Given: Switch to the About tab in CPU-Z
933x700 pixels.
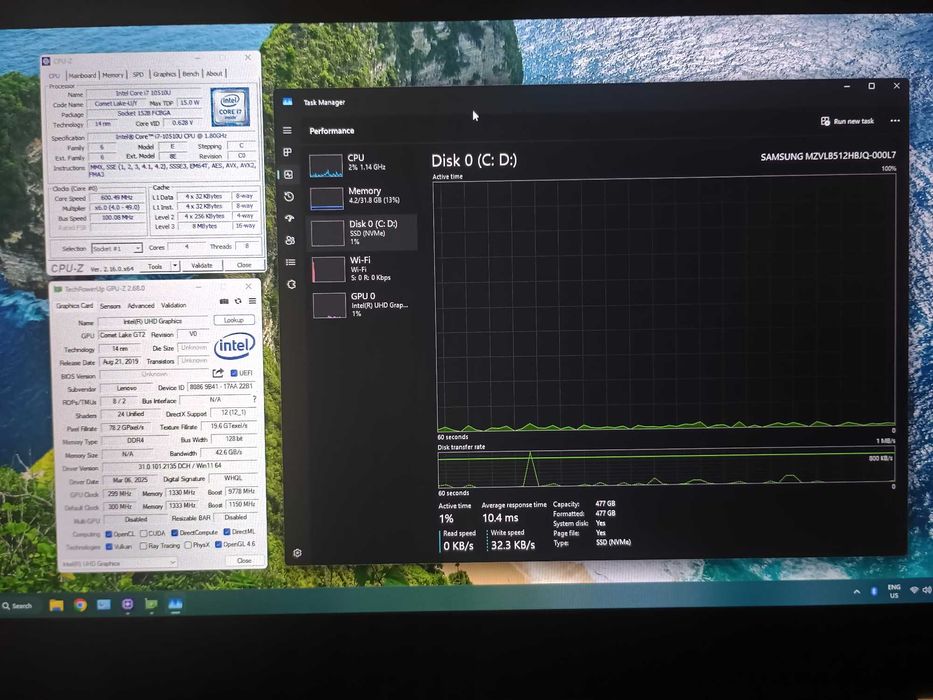Looking at the screenshot, I should (214, 73).
